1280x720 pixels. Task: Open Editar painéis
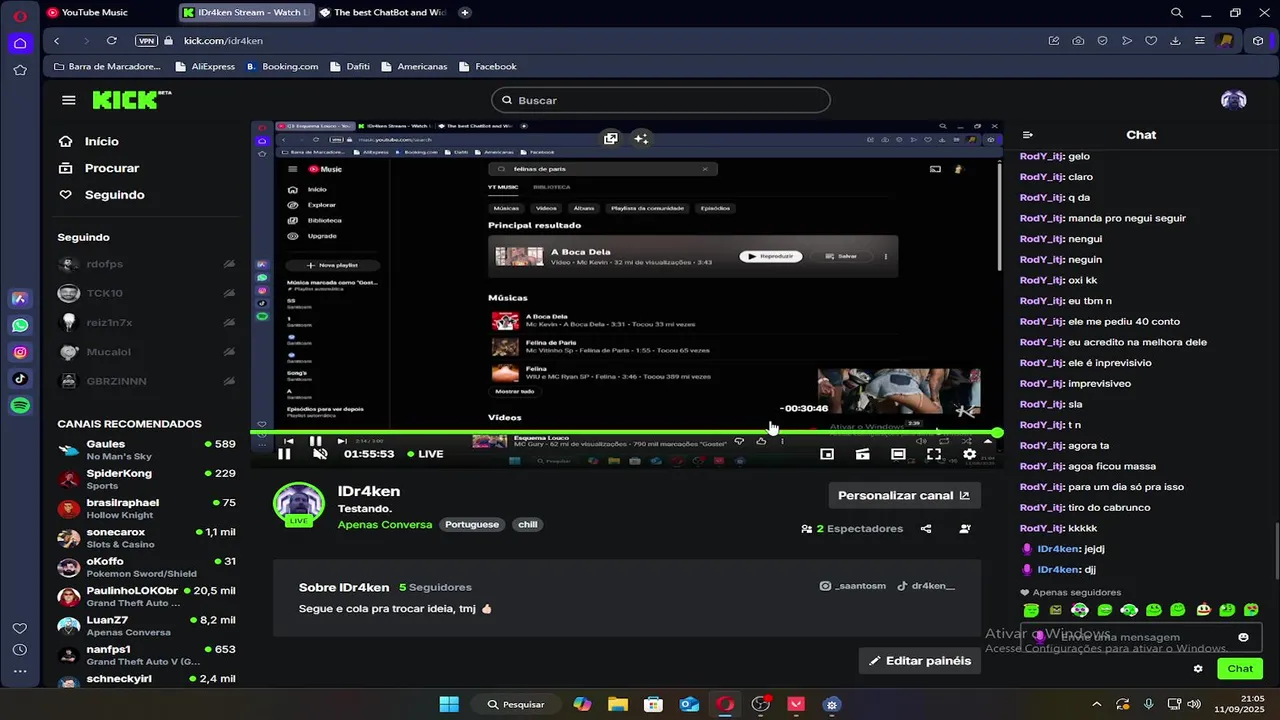click(x=920, y=660)
